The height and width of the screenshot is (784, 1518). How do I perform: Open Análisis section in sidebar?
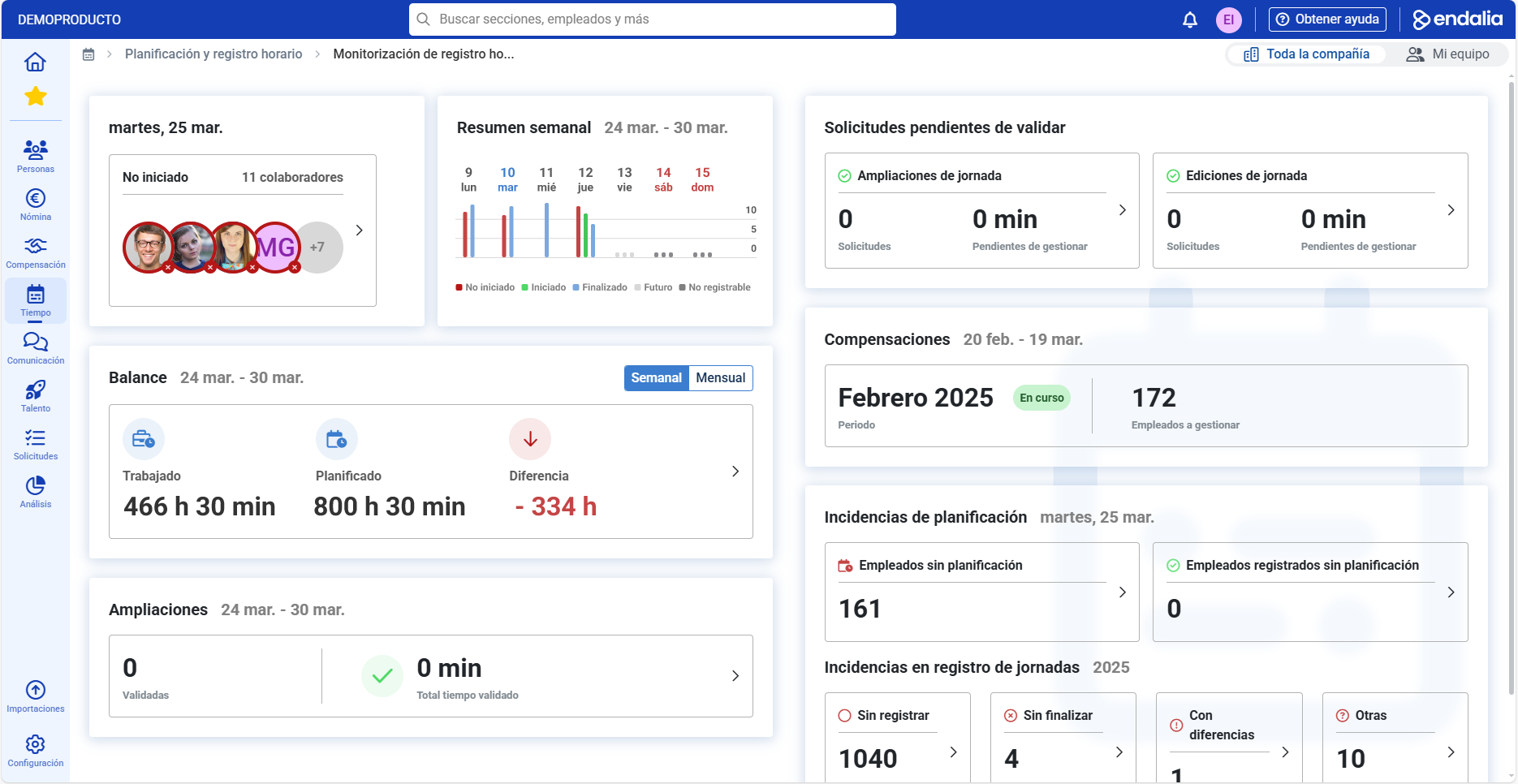(35, 492)
